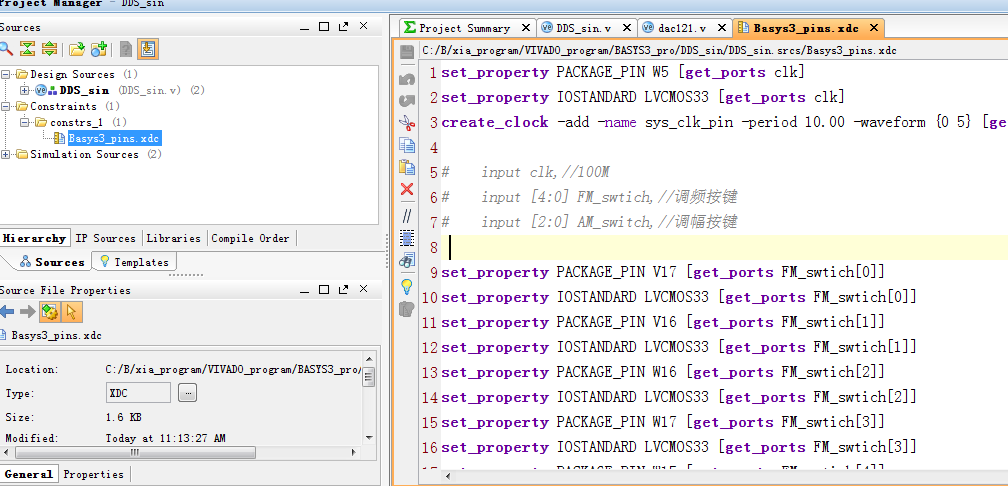Toggle the highlighted show-in-editor Sources toolbar button
This screenshot has height=486, width=1008.
click(148, 48)
